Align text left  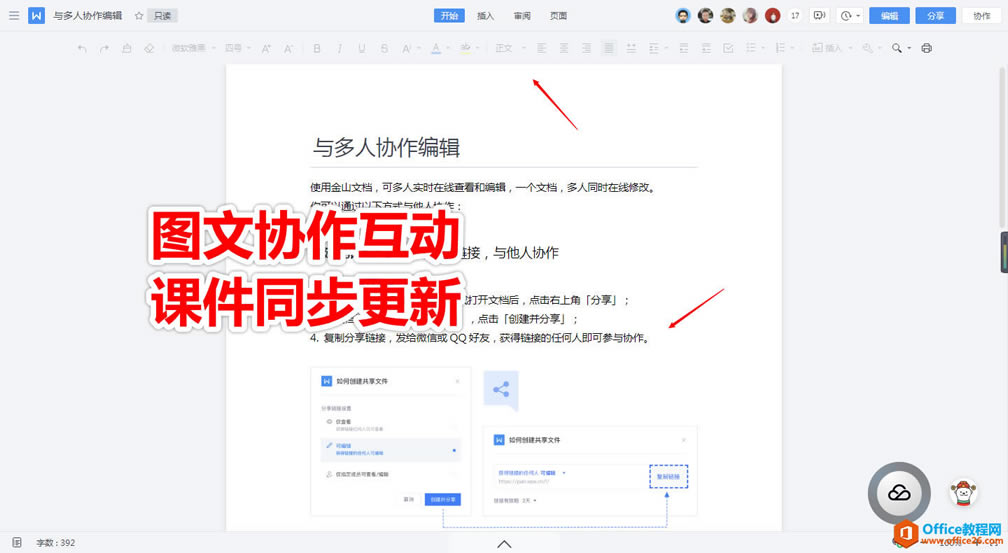(x=541, y=48)
